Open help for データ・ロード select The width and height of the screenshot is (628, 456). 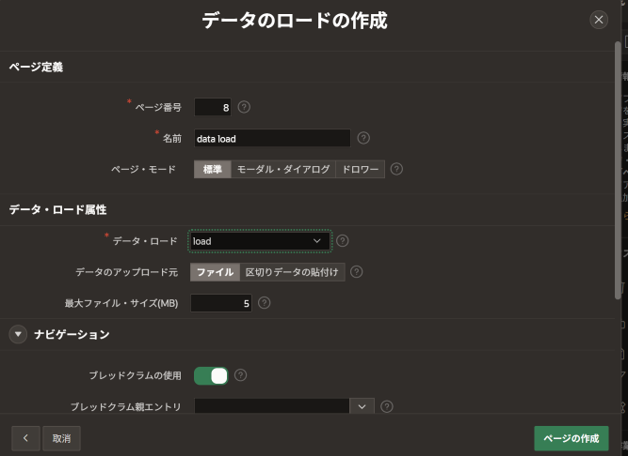click(342, 241)
